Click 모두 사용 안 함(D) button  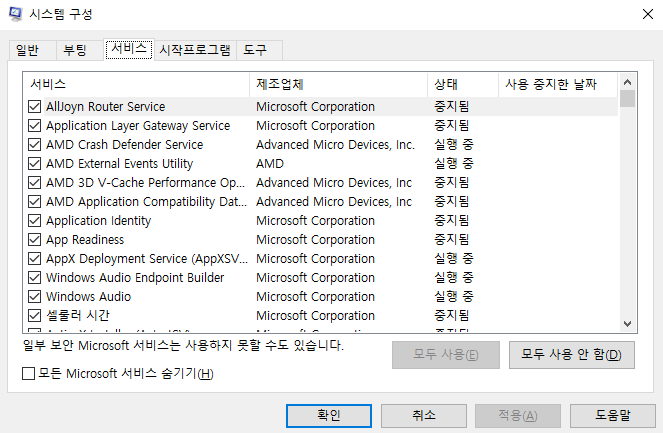(x=572, y=355)
